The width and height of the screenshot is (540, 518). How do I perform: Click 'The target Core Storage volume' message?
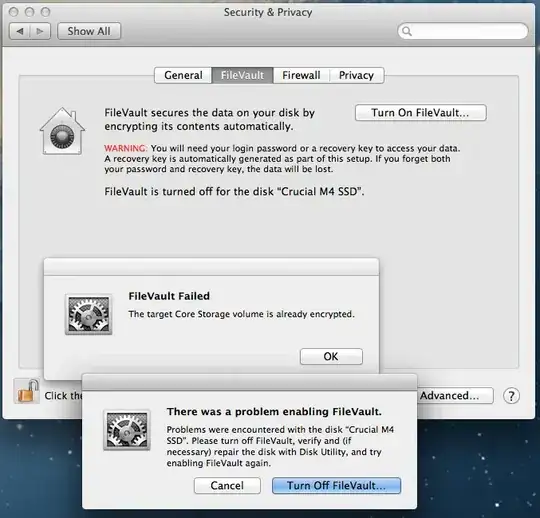point(241,314)
